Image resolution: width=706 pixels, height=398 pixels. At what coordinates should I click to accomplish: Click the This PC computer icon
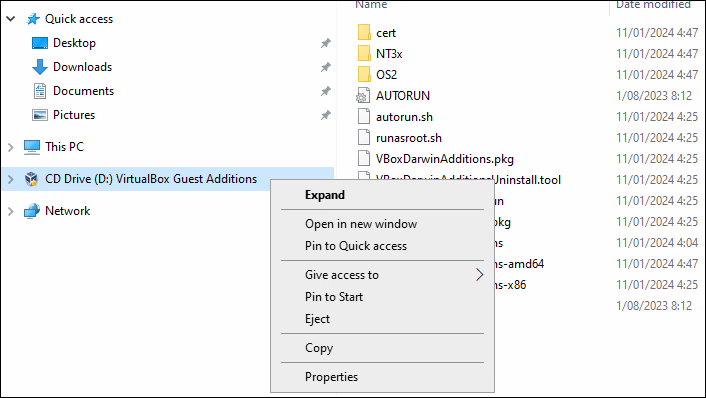tap(32, 147)
